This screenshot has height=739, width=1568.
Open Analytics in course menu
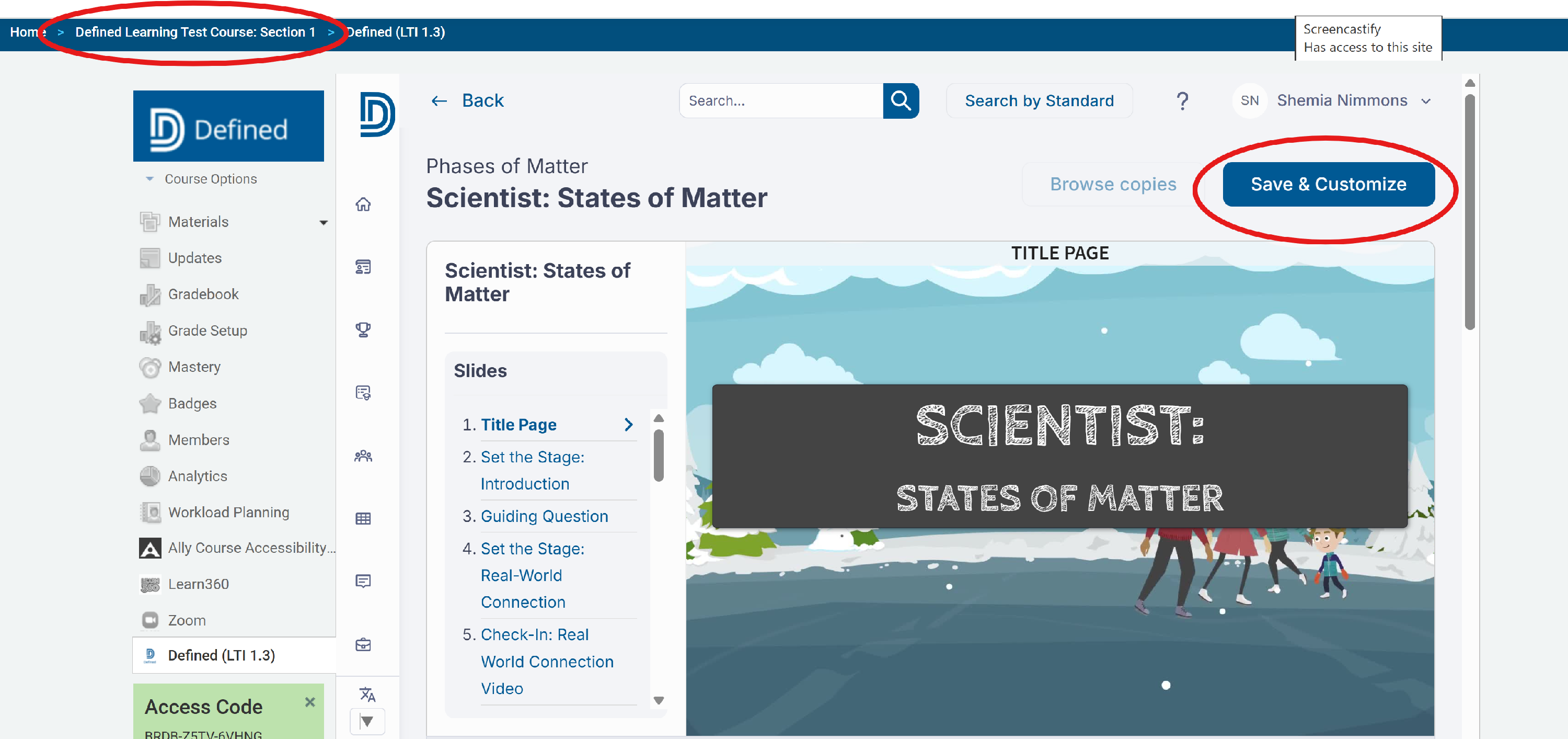[197, 476]
